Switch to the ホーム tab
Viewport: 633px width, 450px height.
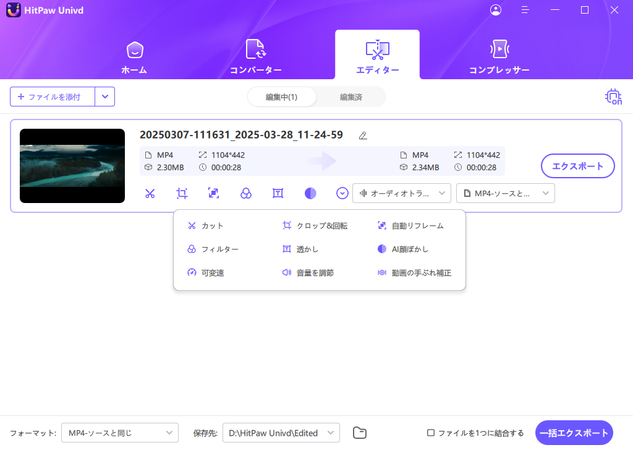click(134, 57)
